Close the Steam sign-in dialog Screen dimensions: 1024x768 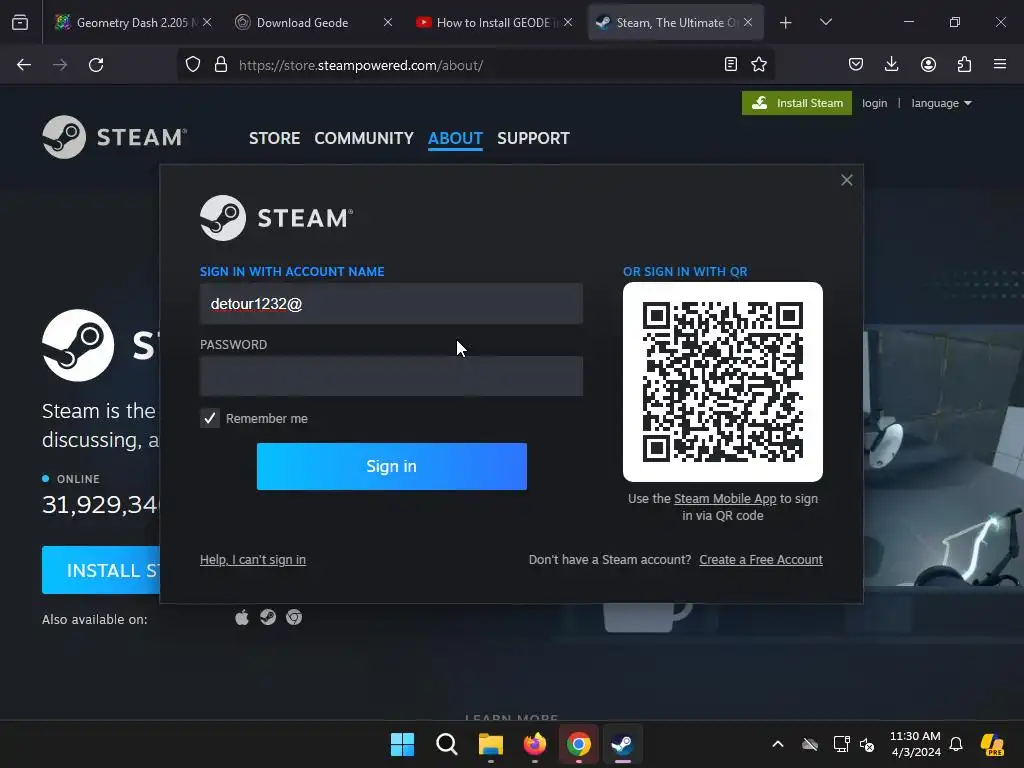846,180
